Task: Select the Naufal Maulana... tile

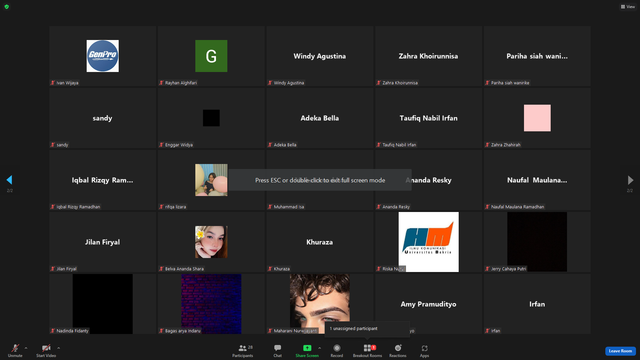Action: click(537, 180)
